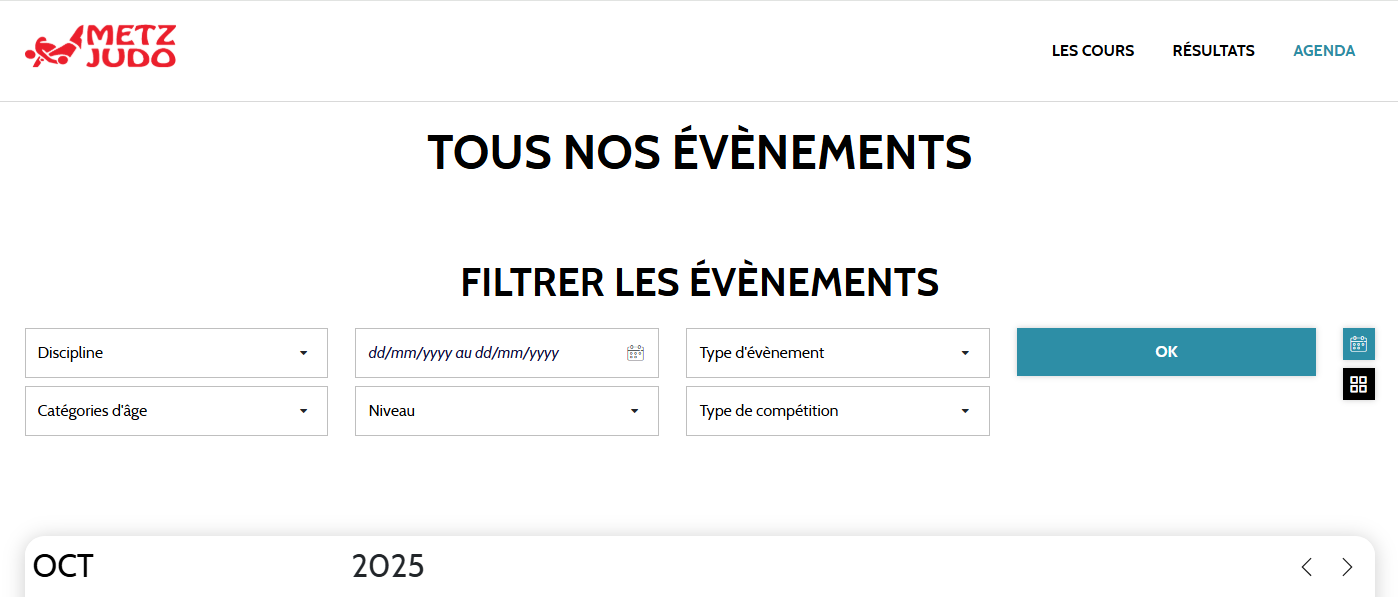Click the 2025 year label

pyautogui.click(x=388, y=566)
